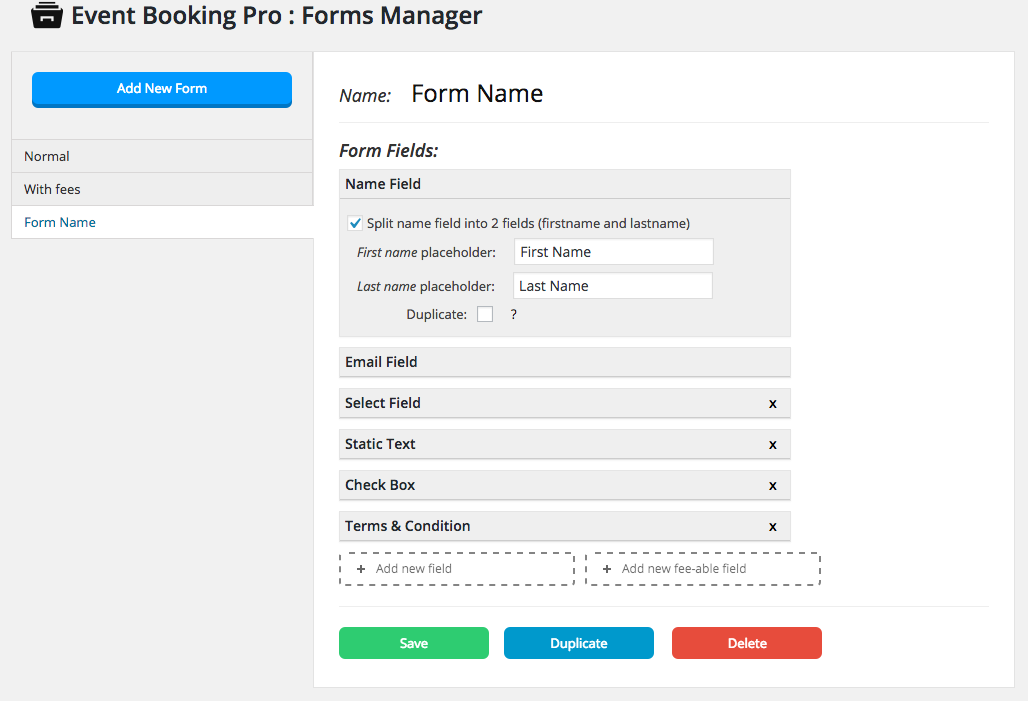Click the green Save button
The height and width of the screenshot is (701, 1028).
point(414,643)
